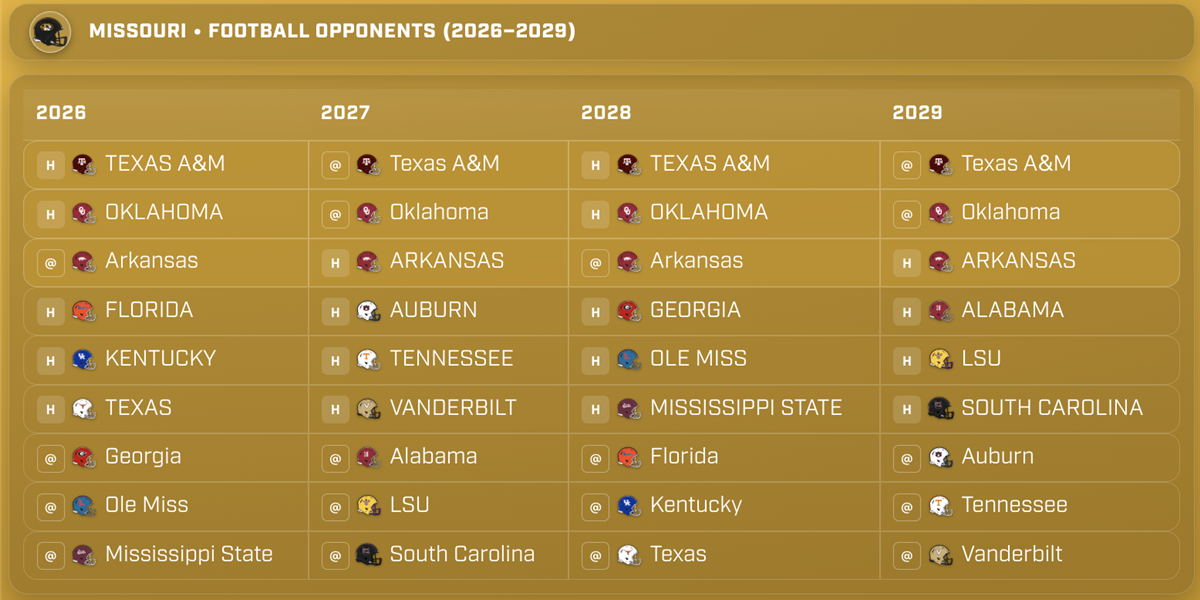Click the Missouri helmet logo in header
The width and height of the screenshot is (1200, 600).
click(x=50, y=32)
